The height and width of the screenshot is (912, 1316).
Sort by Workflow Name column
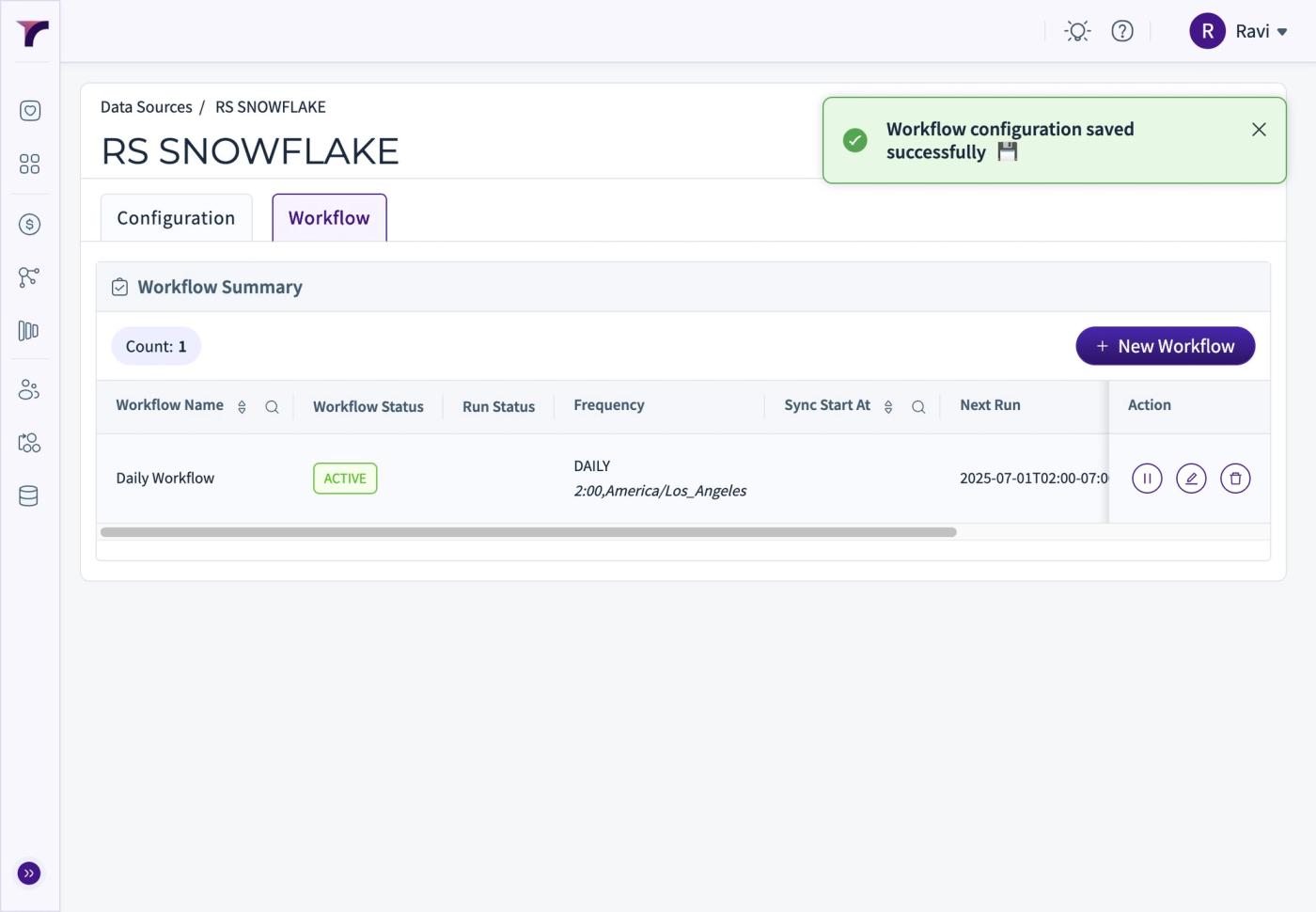click(242, 407)
